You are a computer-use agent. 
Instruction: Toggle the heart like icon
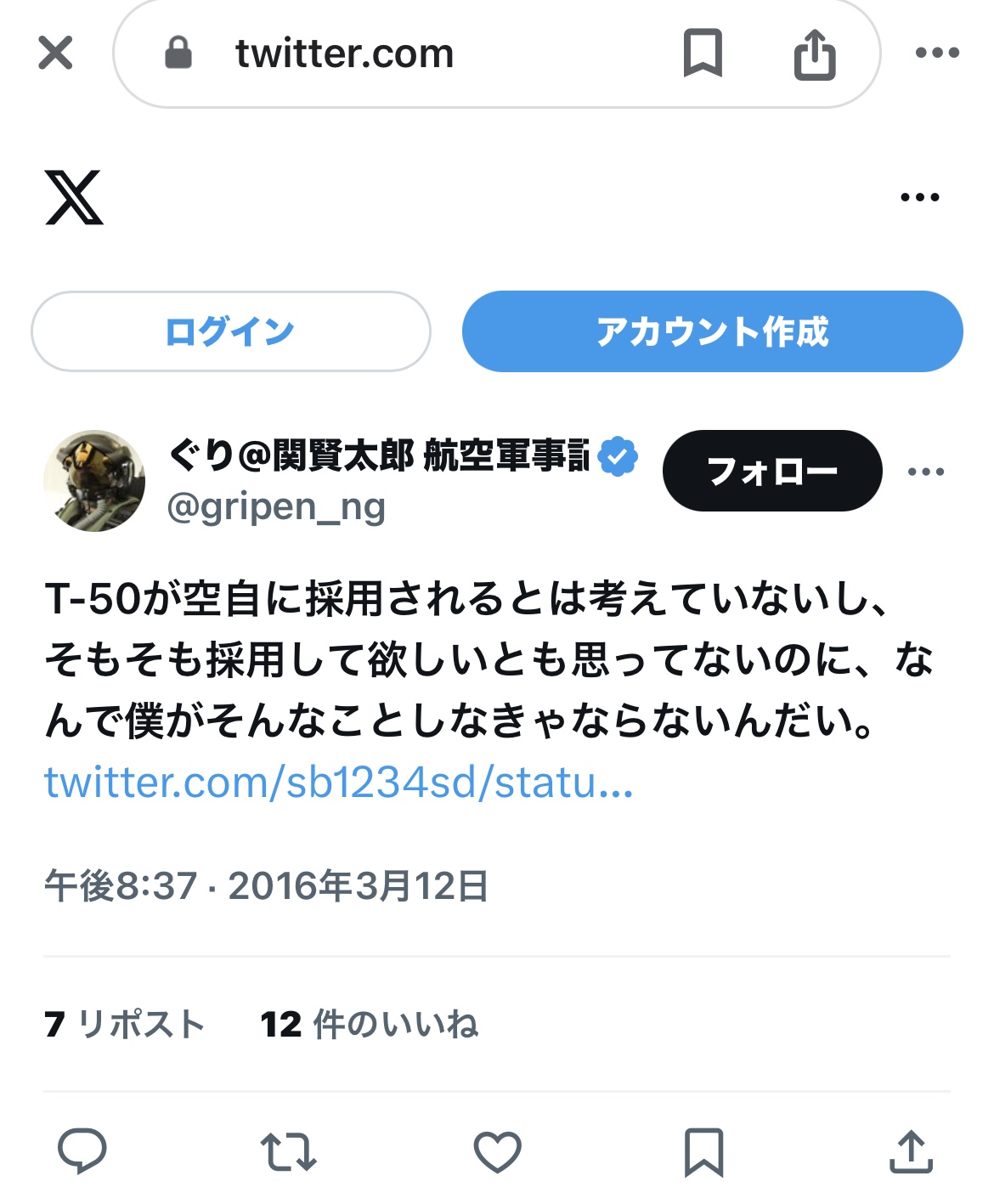point(497,1152)
